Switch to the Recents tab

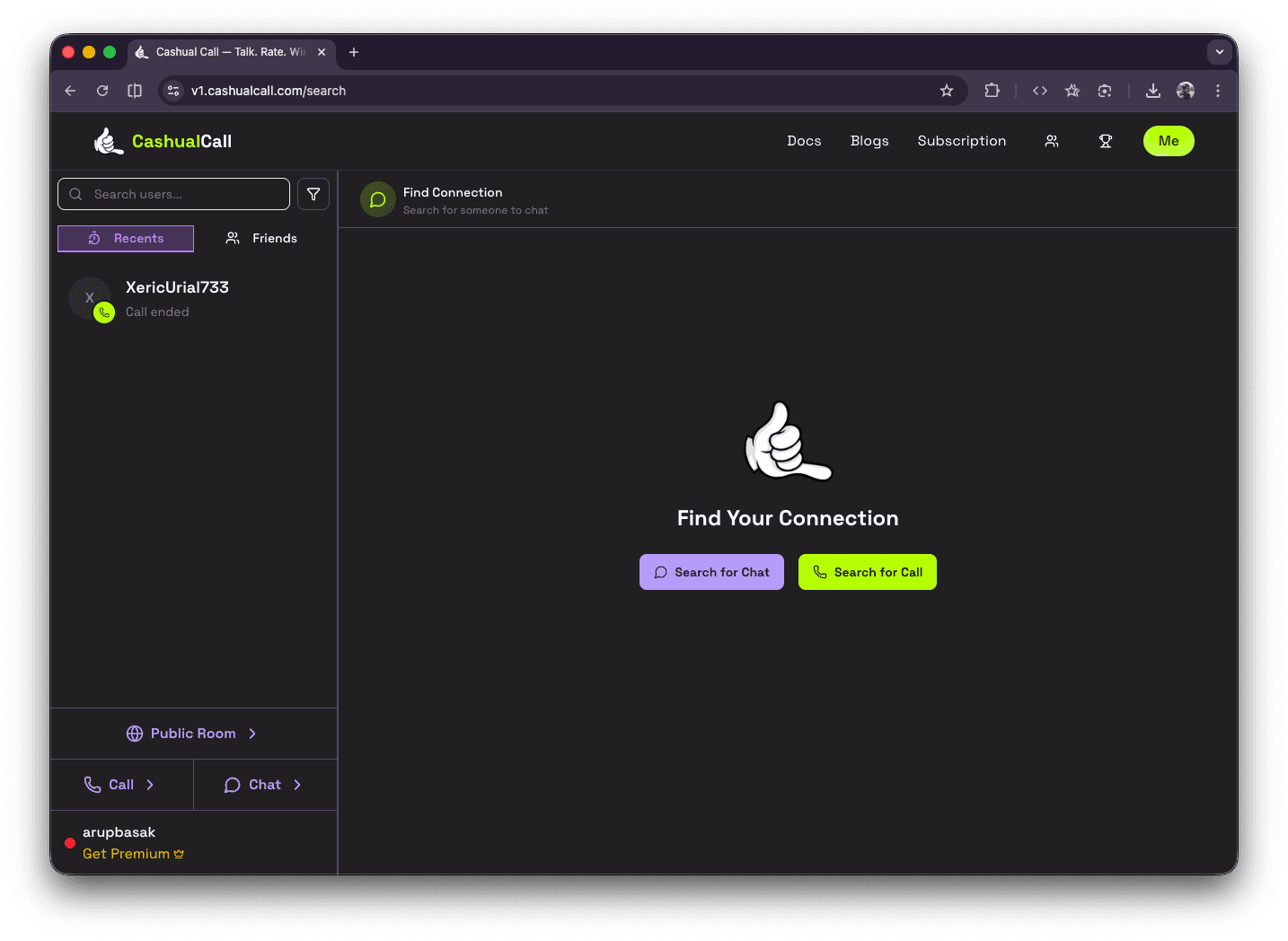125,238
